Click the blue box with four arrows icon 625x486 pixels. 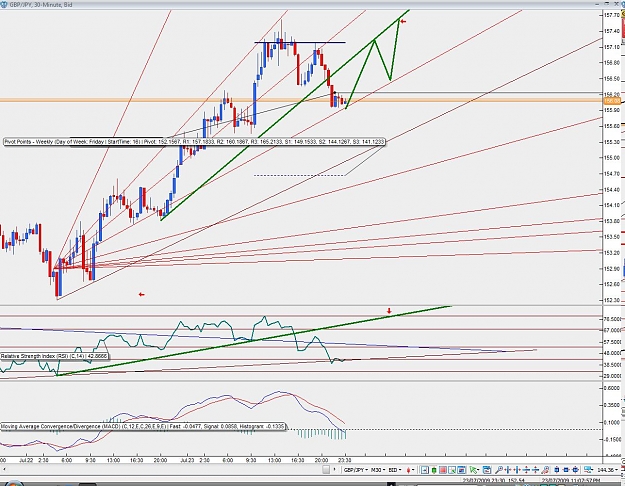[575, 470]
